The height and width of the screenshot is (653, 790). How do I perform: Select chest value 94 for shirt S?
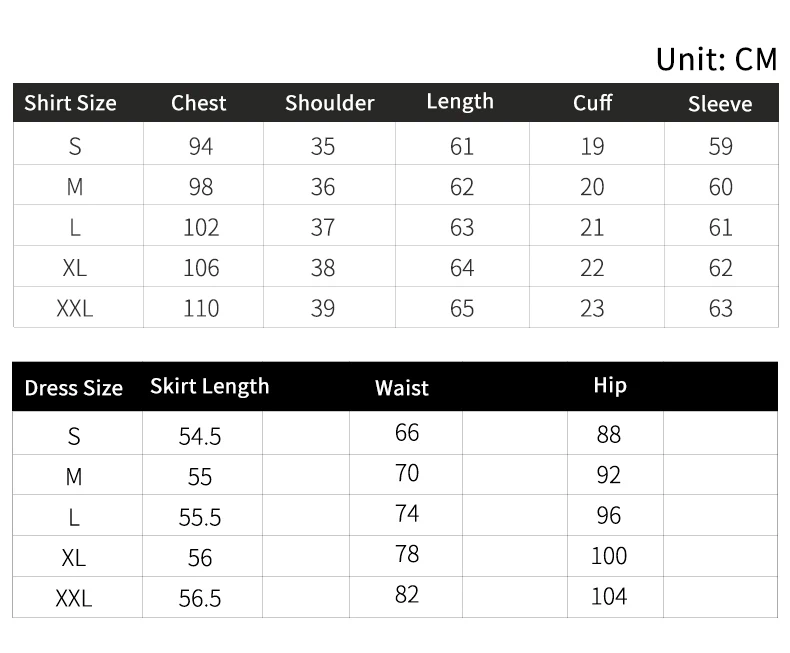pyautogui.click(x=201, y=146)
